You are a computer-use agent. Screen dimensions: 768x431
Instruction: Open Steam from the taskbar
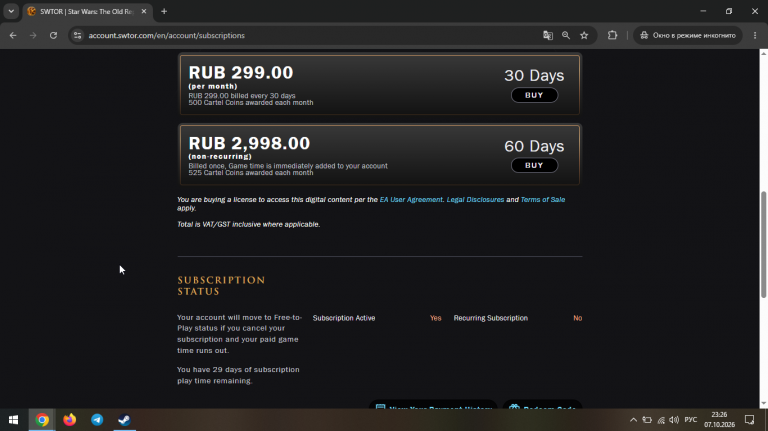[124, 420]
